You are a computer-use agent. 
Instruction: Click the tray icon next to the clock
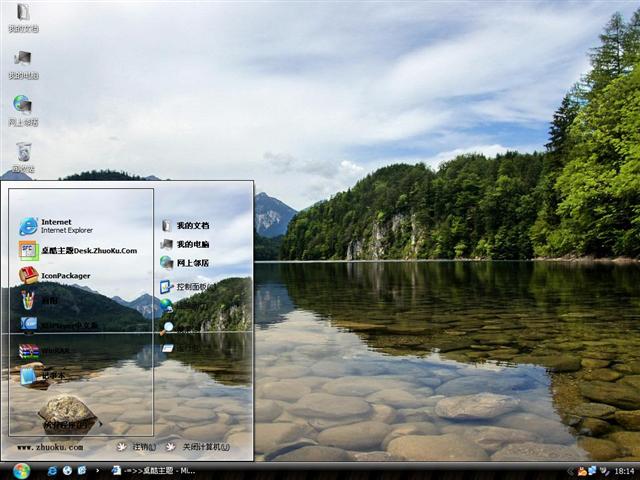click(x=604, y=471)
